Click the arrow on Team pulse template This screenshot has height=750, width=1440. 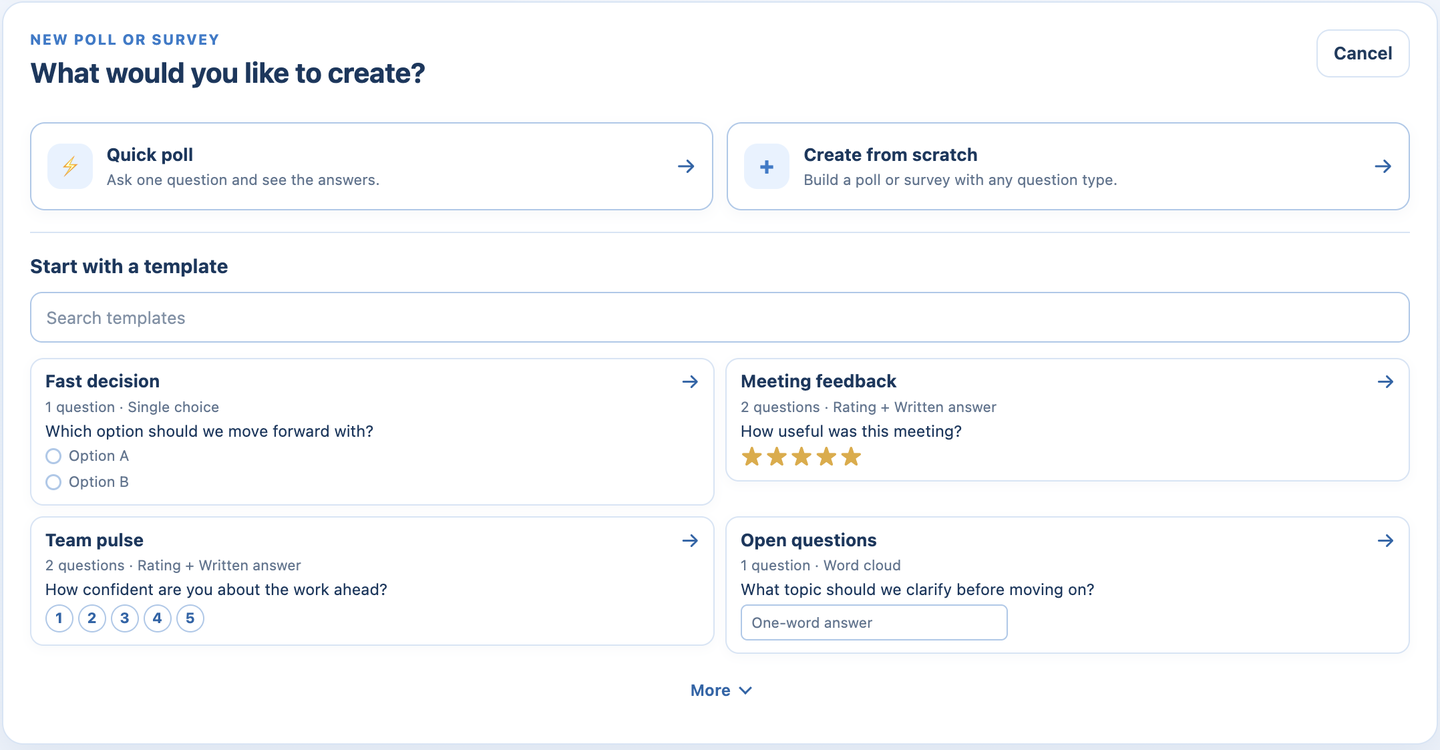(690, 540)
